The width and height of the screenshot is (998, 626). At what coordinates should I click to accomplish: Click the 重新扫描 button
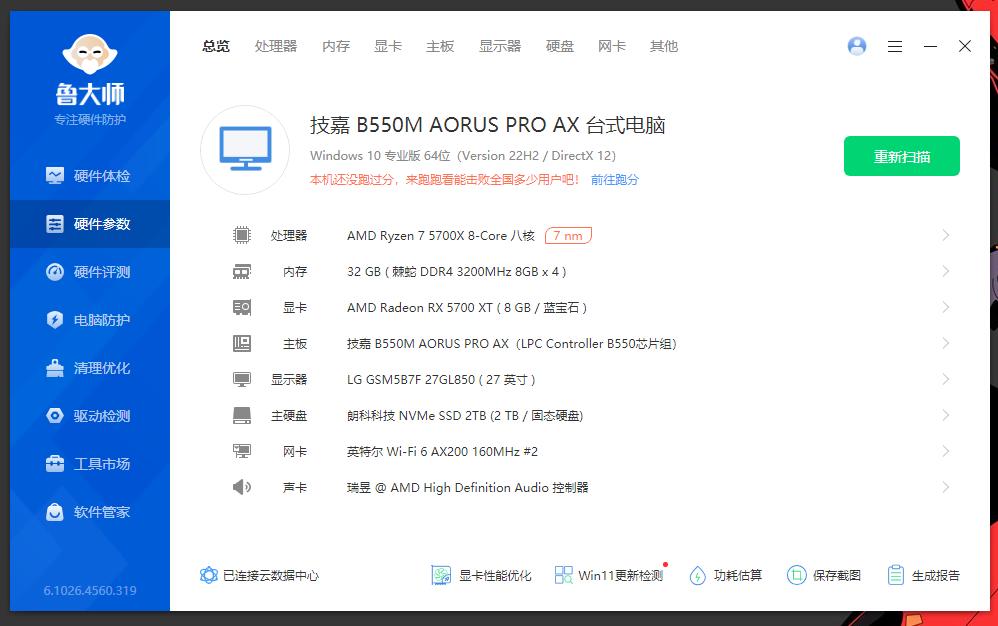click(901, 156)
